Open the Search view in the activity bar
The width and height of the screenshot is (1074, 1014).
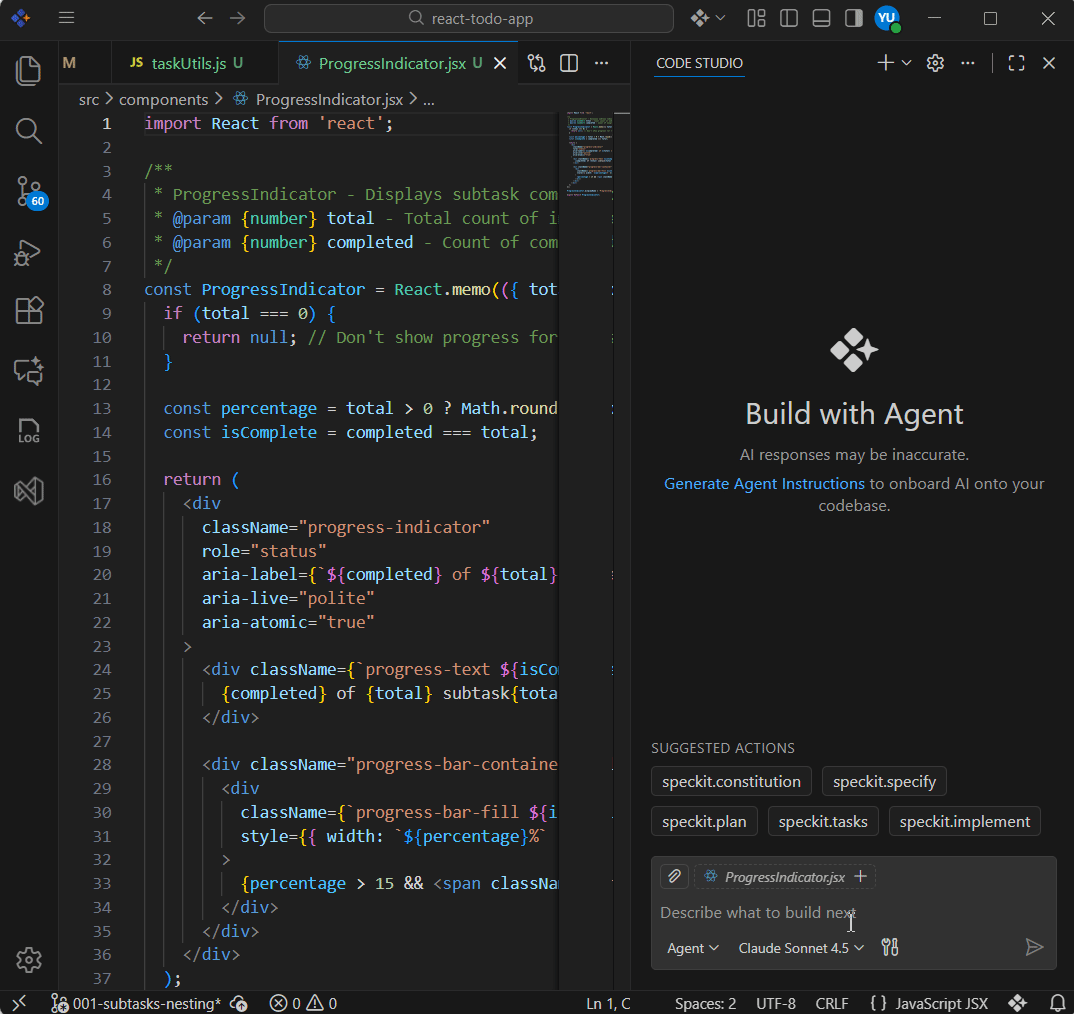[x=28, y=131]
